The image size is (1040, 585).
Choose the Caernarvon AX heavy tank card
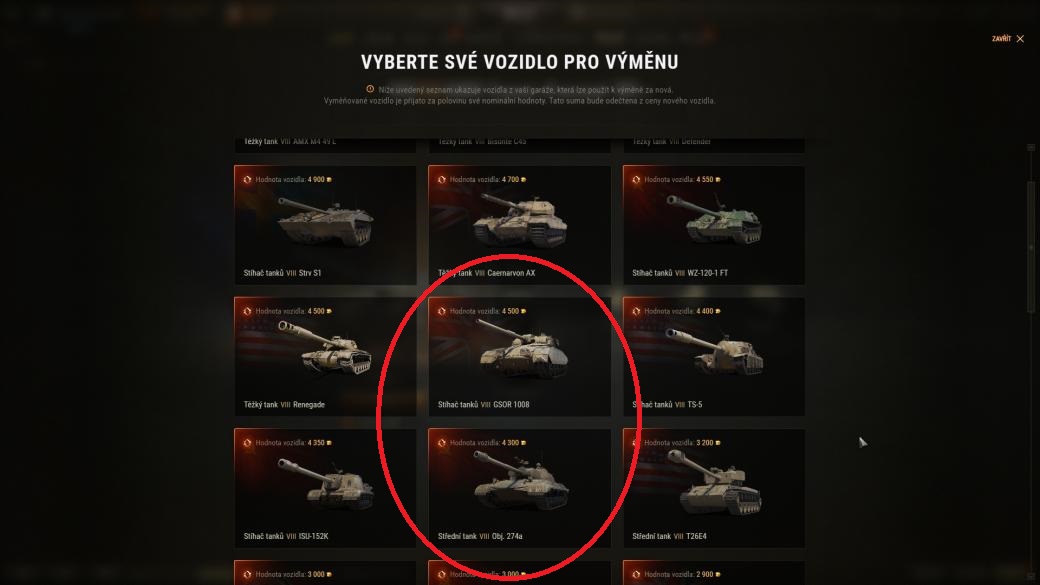pyautogui.click(x=519, y=225)
